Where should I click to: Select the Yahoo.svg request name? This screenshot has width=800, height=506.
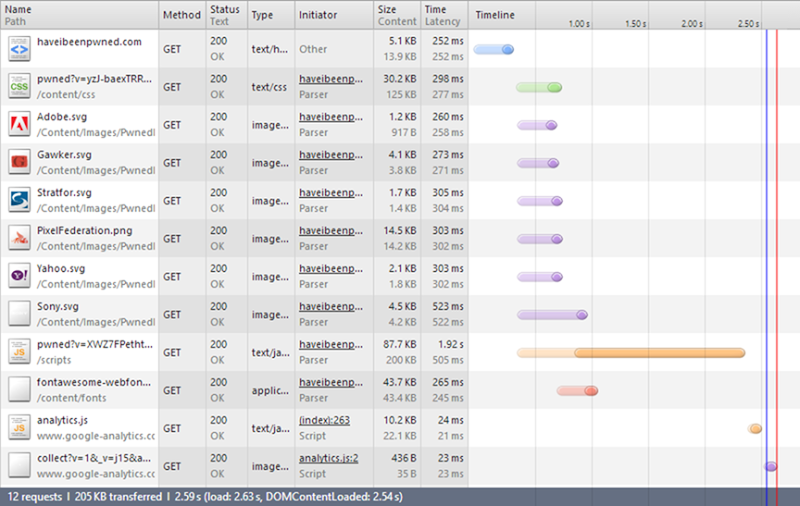pyautogui.click(x=61, y=268)
